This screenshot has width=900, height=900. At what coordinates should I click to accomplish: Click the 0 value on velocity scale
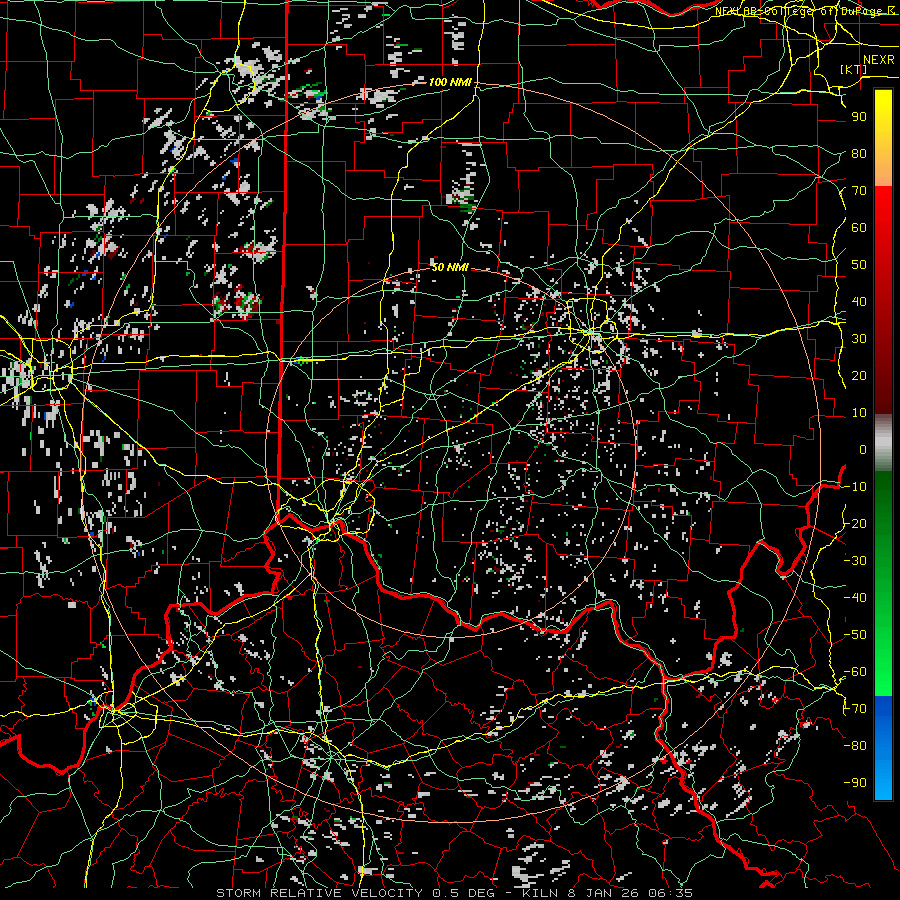pos(863,450)
